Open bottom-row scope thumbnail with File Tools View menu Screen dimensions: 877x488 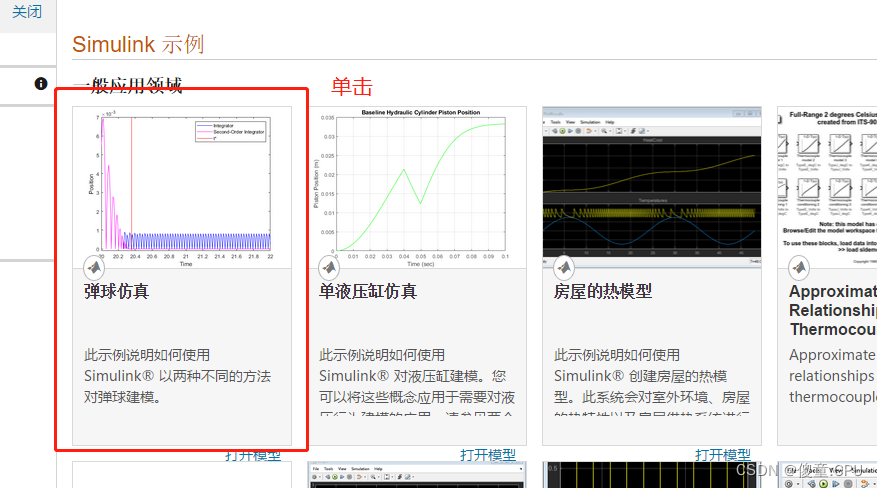pyautogui.click(x=417, y=475)
